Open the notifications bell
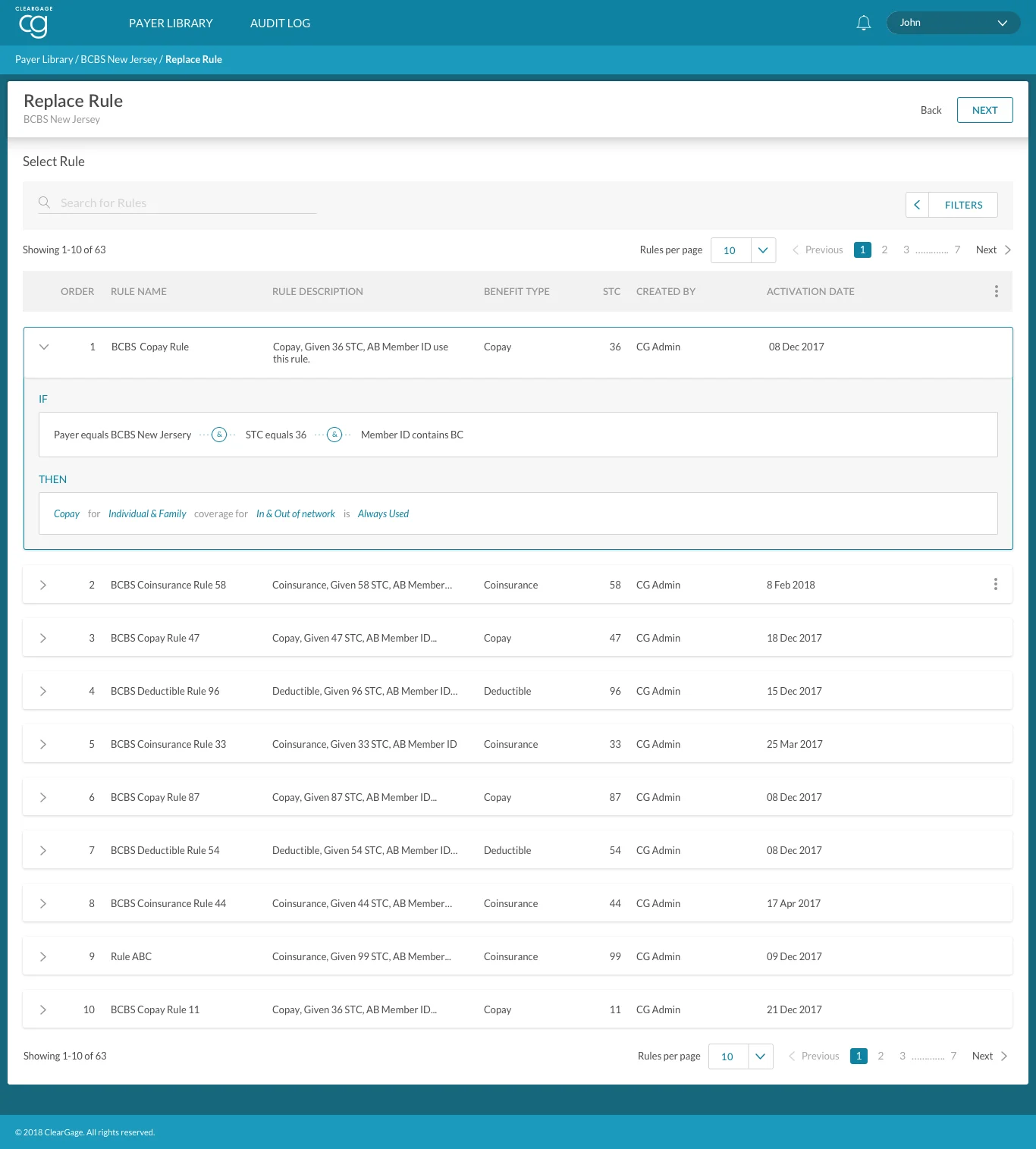 (863, 23)
